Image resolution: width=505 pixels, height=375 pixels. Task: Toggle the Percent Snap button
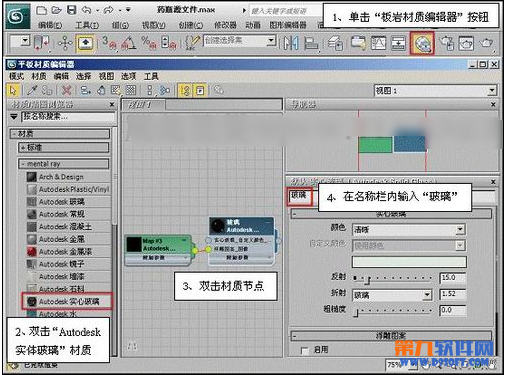[x=149, y=43]
